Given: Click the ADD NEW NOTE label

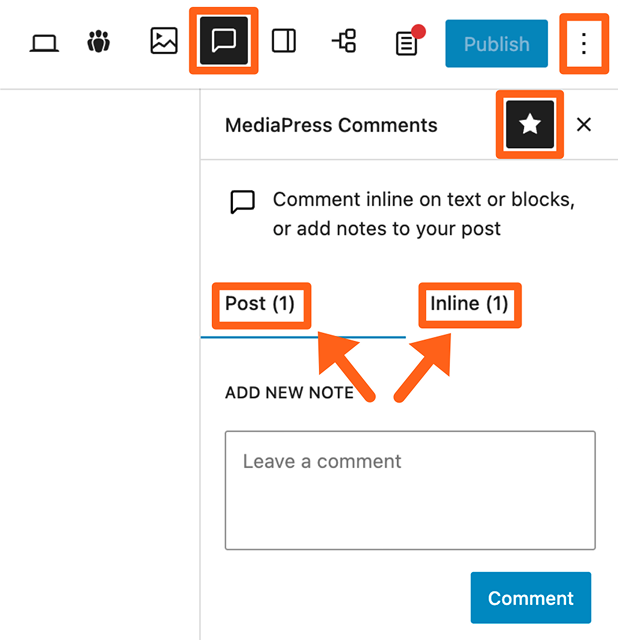Looking at the screenshot, I should coord(289,393).
